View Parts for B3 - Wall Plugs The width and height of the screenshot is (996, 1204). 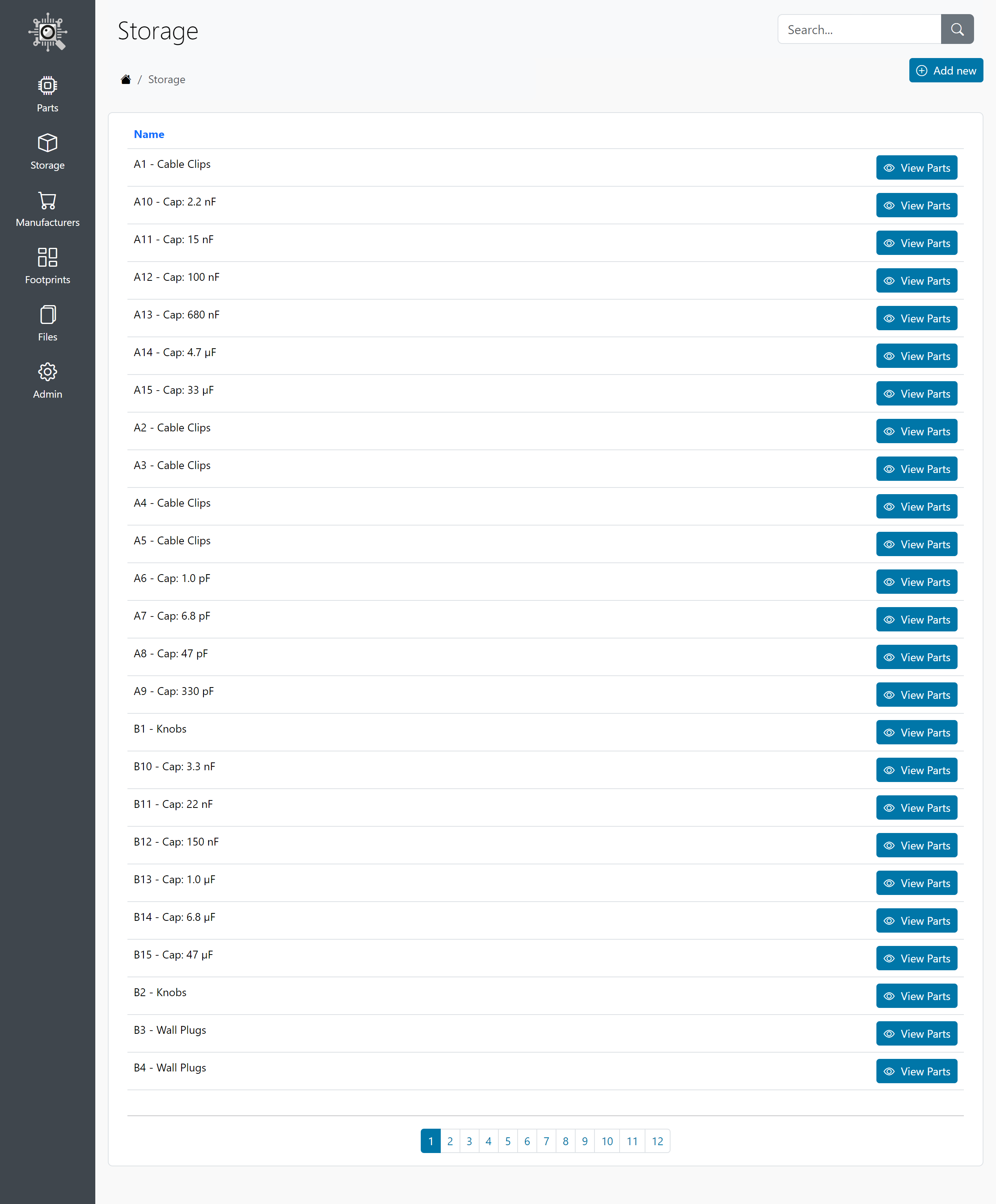click(x=916, y=1033)
